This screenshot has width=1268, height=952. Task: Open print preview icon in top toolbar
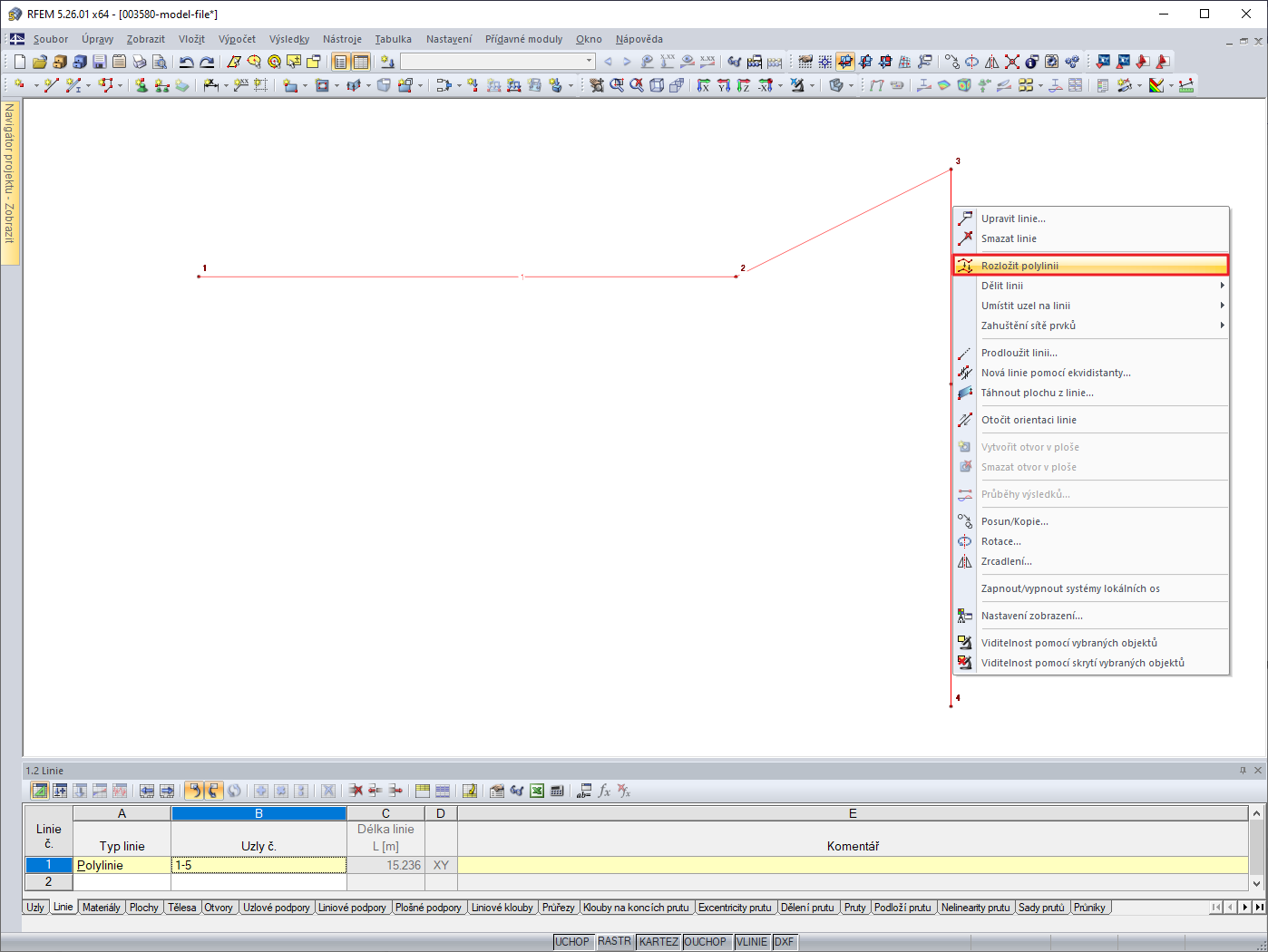click(x=160, y=62)
